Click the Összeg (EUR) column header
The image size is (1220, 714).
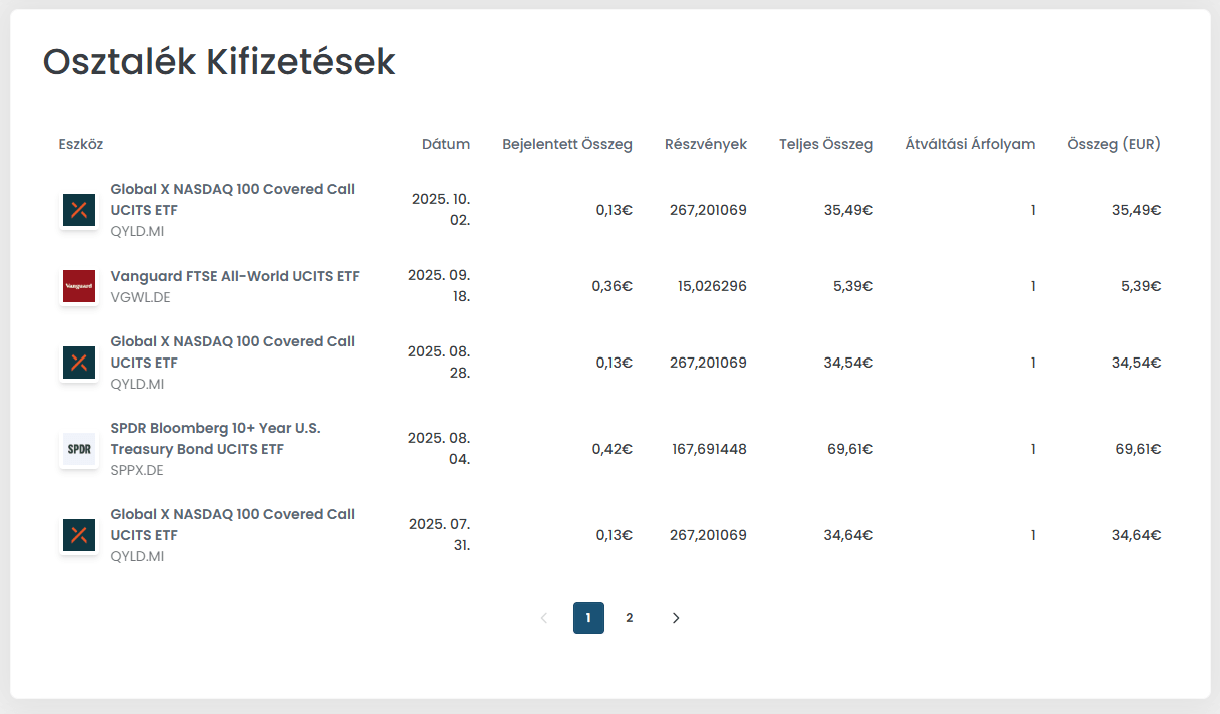tap(1114, 144)
